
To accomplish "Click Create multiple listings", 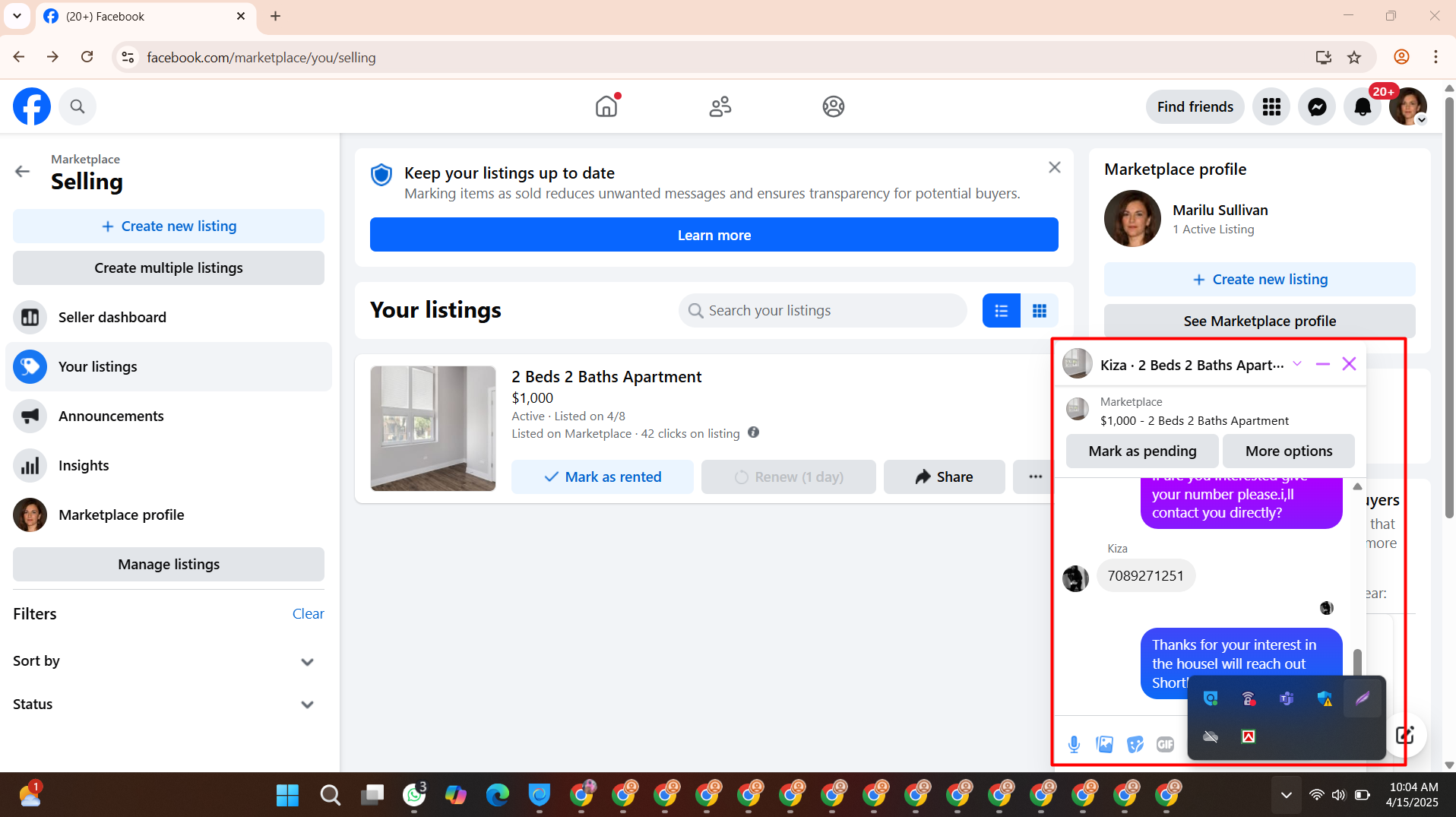I will coord(169,268).
